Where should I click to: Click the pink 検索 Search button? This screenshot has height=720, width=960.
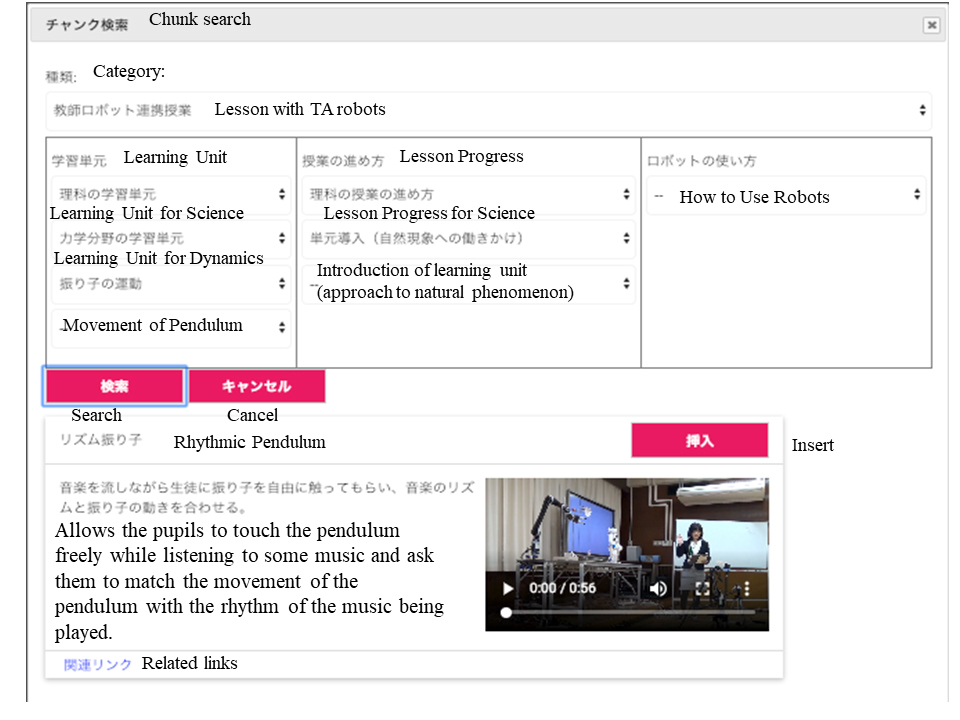[114, 386]
